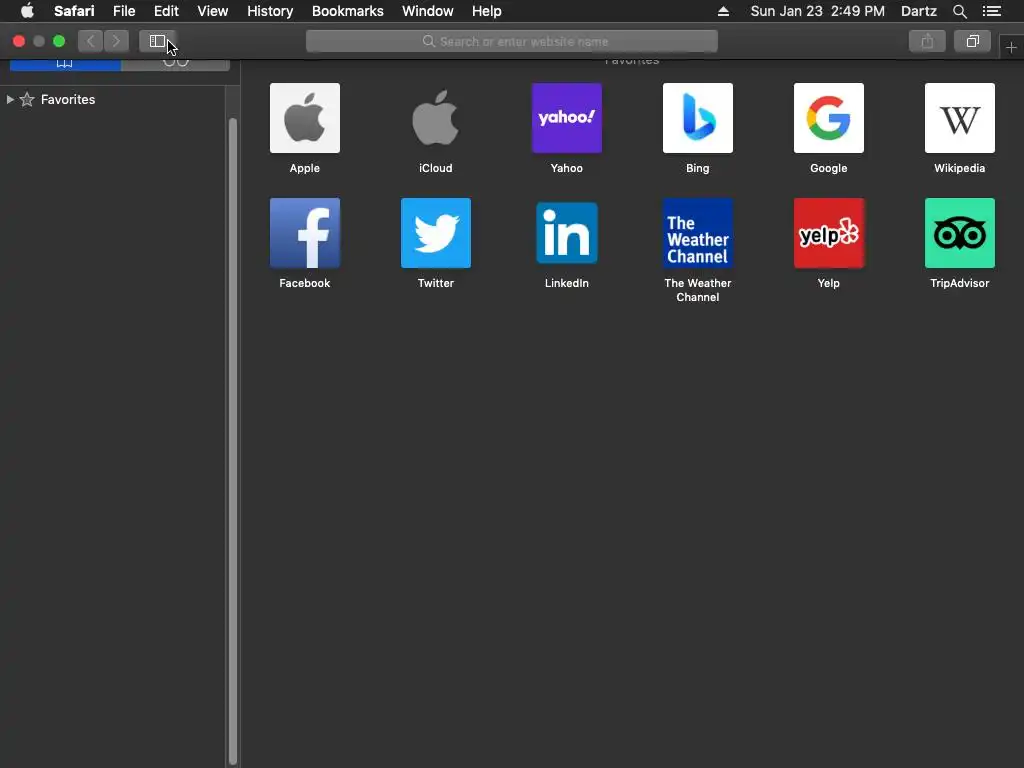Open the File menu
Image resolution: width=1024 pixels, height=768 pixels.
[x=124, y=11]
